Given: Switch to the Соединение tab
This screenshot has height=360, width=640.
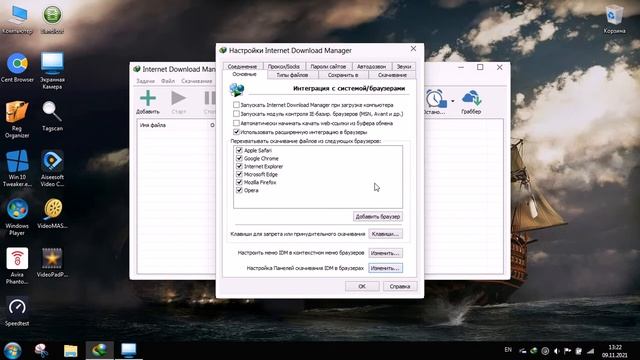Looking at the screenshot, I should 242,66.
